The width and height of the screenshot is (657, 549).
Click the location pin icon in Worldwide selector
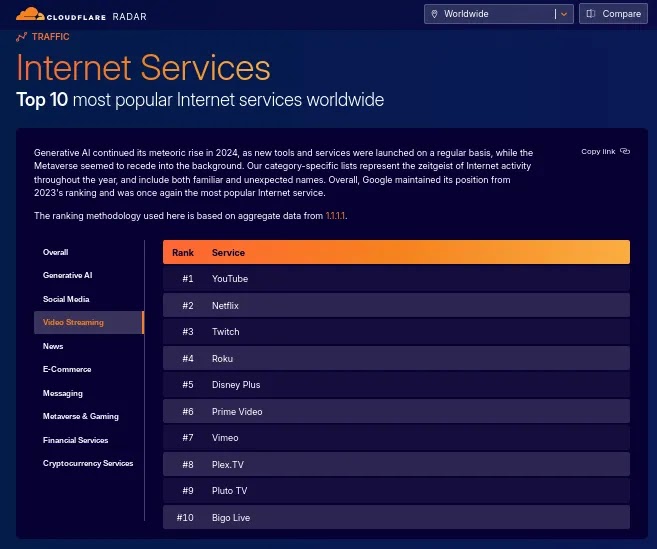tap(435, 14)
